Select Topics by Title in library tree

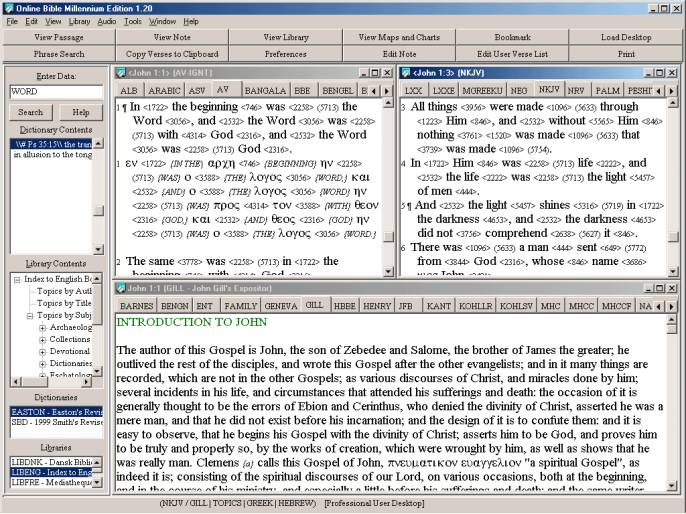(64, 303)
